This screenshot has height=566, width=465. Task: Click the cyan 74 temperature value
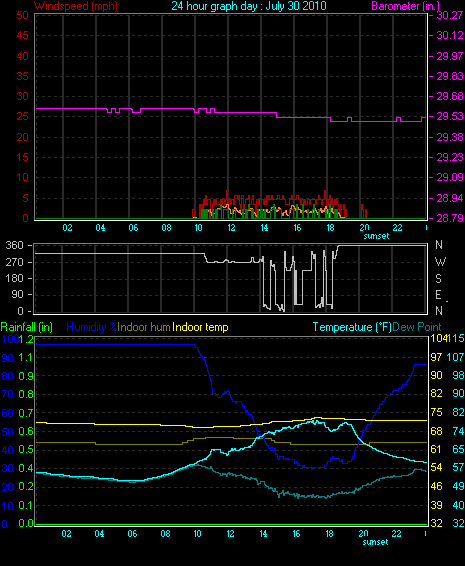point(459,431)
